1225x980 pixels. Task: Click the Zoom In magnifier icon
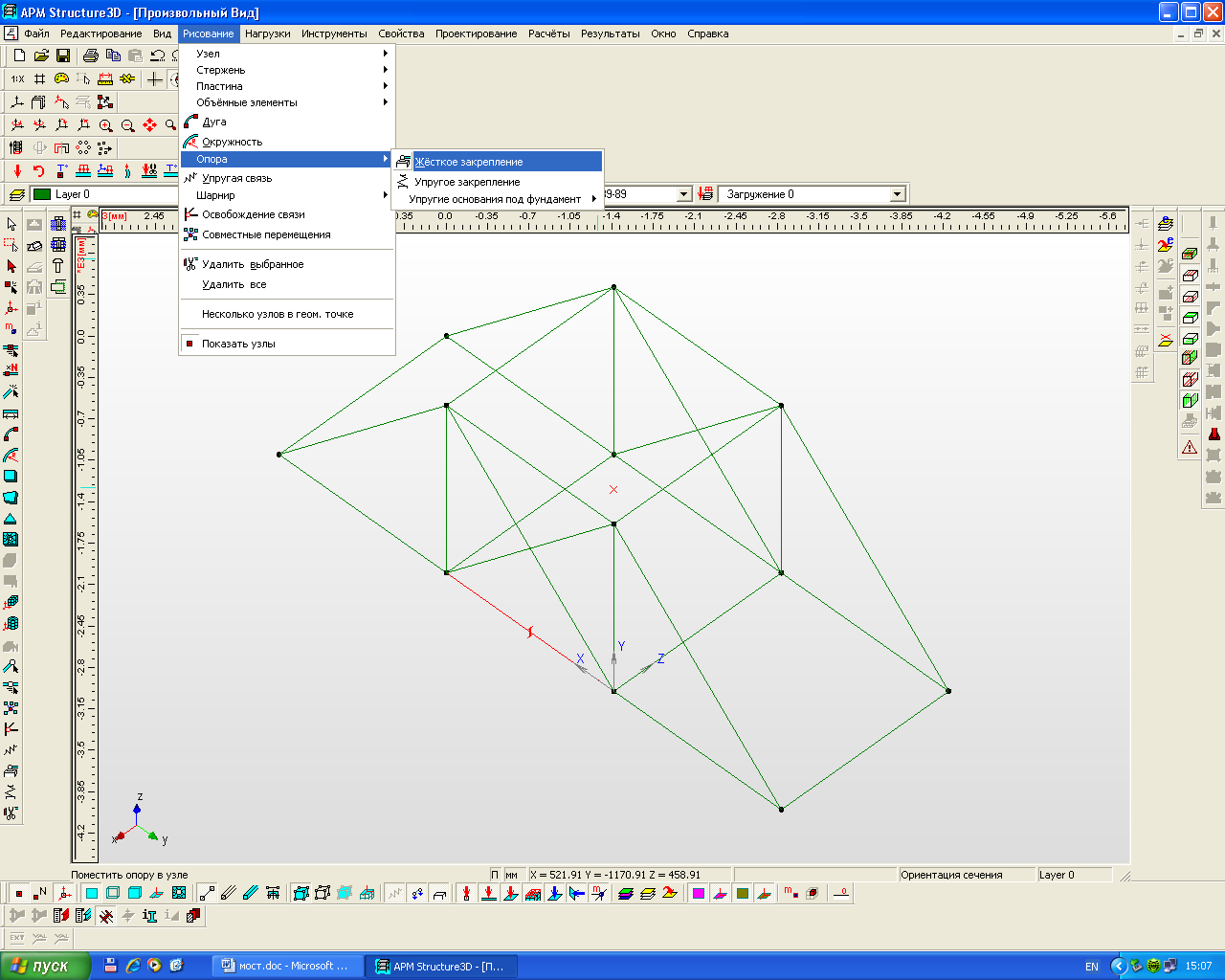tap(105, 125)
